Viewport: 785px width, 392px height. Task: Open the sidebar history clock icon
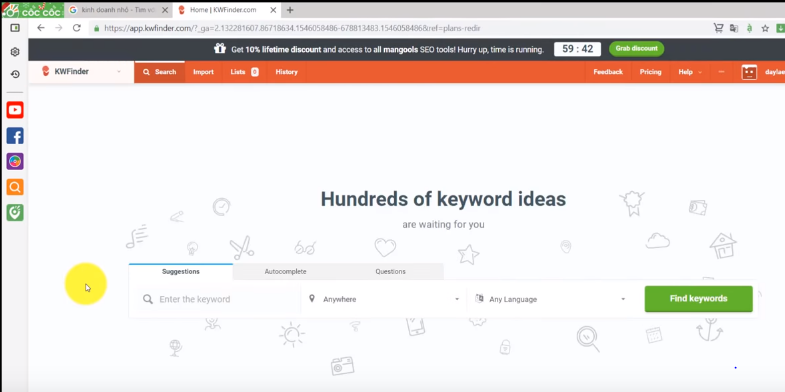pos(15,74)
